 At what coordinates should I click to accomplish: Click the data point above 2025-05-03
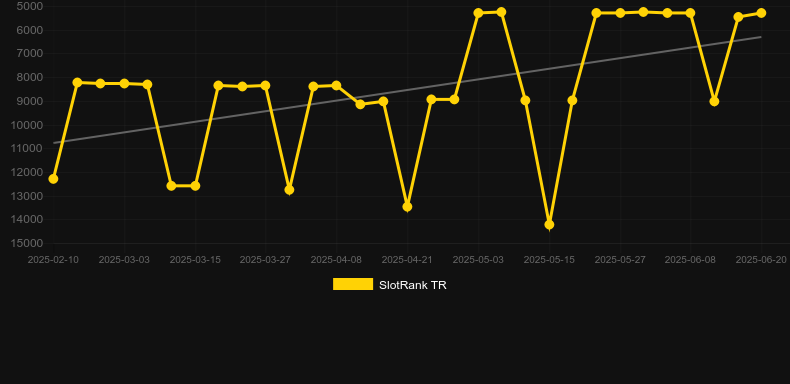pos(479,13)
